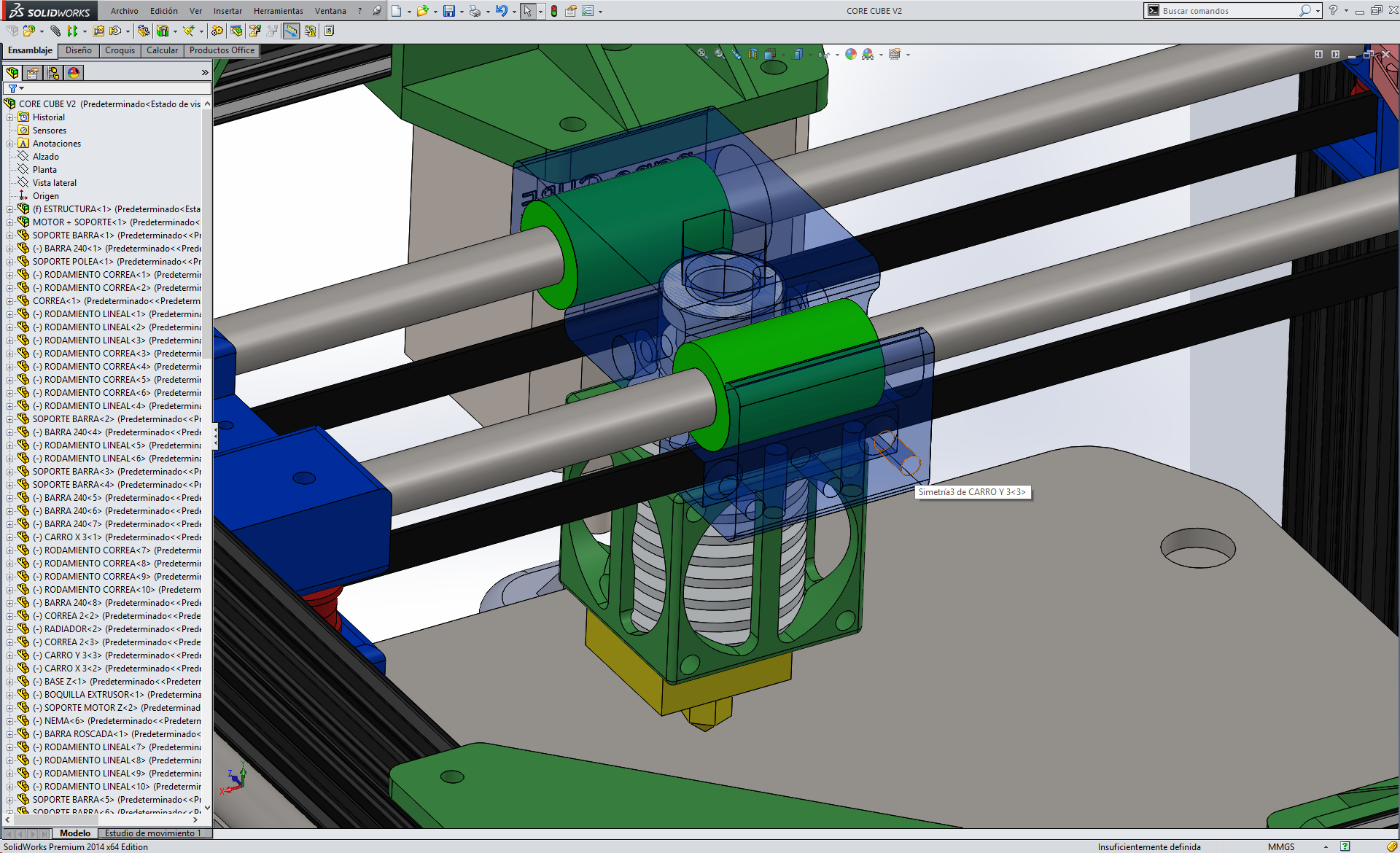Open the DisplayManager tab icon
1400x853 pixels.
pos(74,73)
